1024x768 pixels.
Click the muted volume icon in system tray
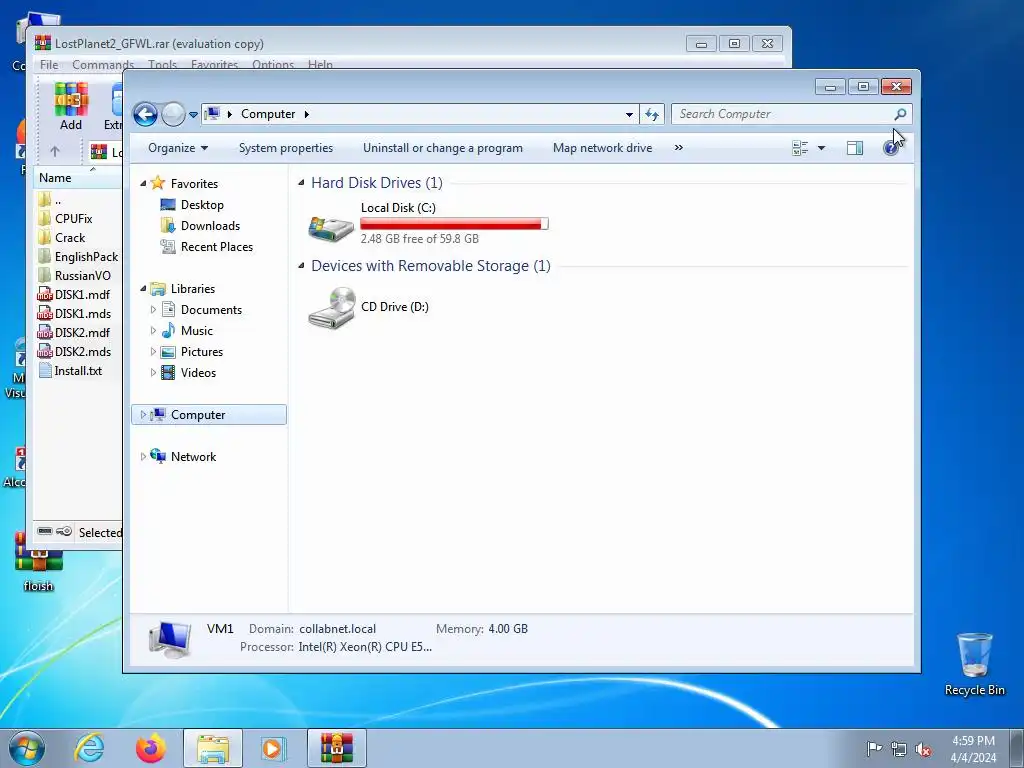923,749
